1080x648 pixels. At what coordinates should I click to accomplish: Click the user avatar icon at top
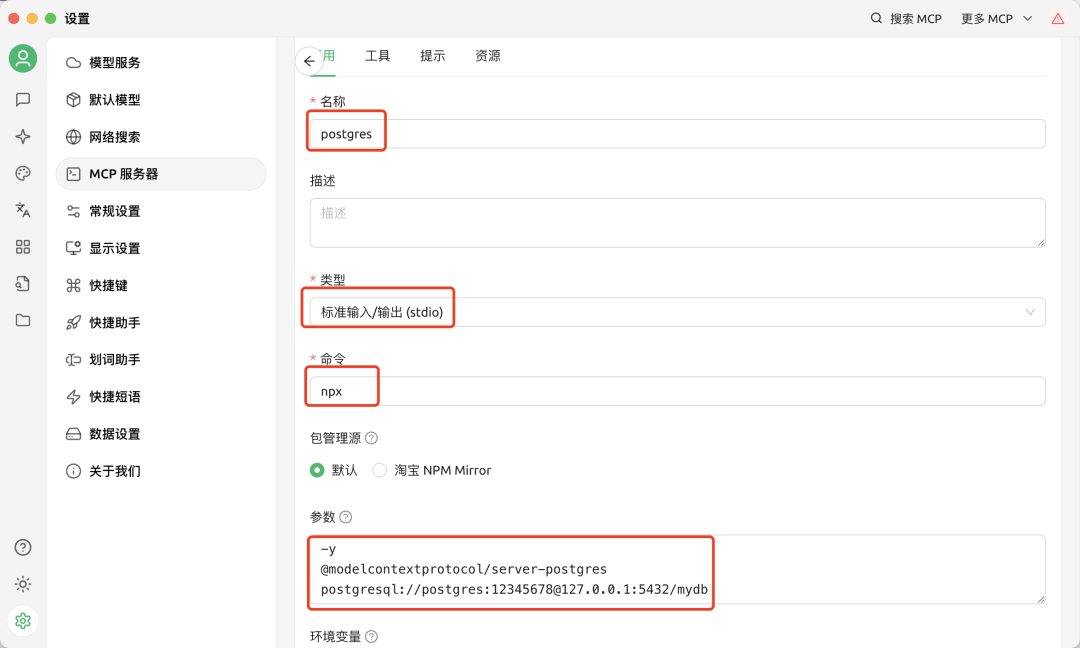(x=22, y=58)
